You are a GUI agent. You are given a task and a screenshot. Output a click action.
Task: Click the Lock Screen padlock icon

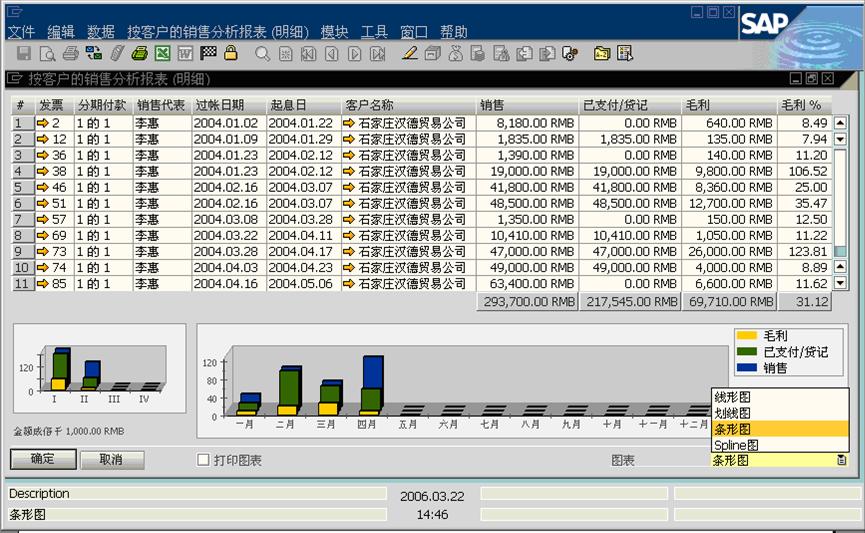pos(231,53)
